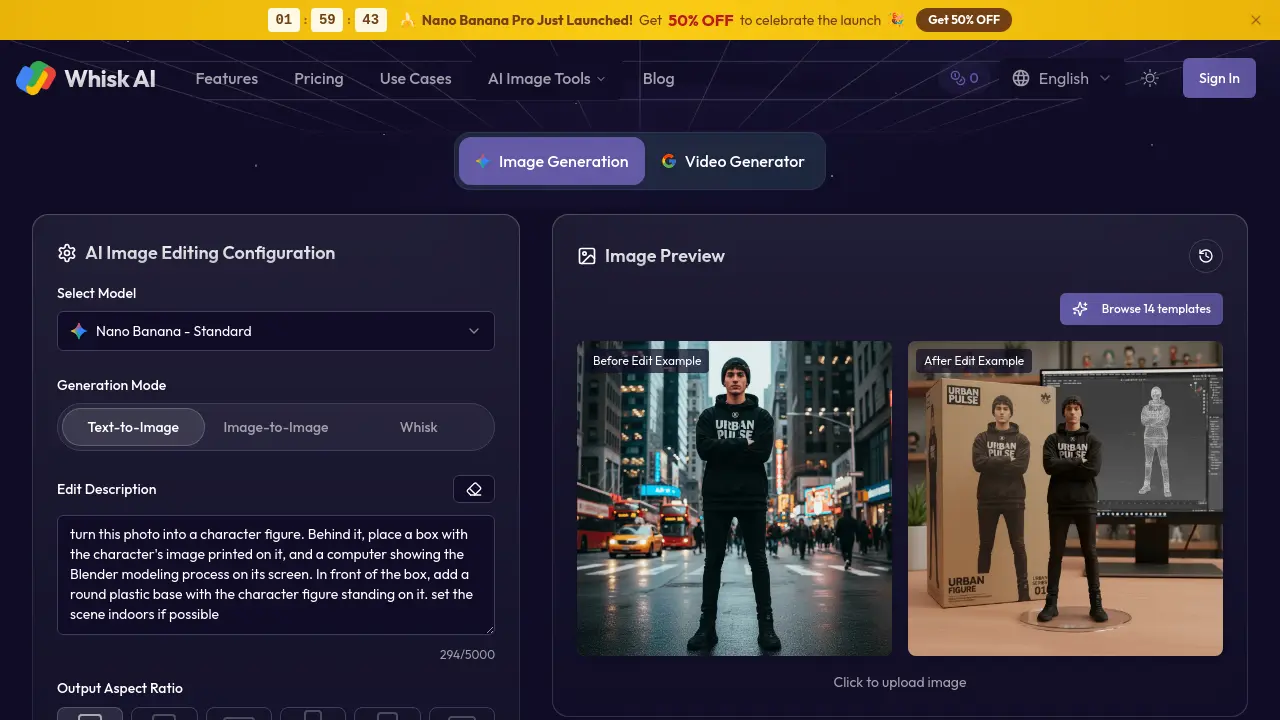
Task: Click the 294/5000 character counter
Action: [x=467, y=655]
